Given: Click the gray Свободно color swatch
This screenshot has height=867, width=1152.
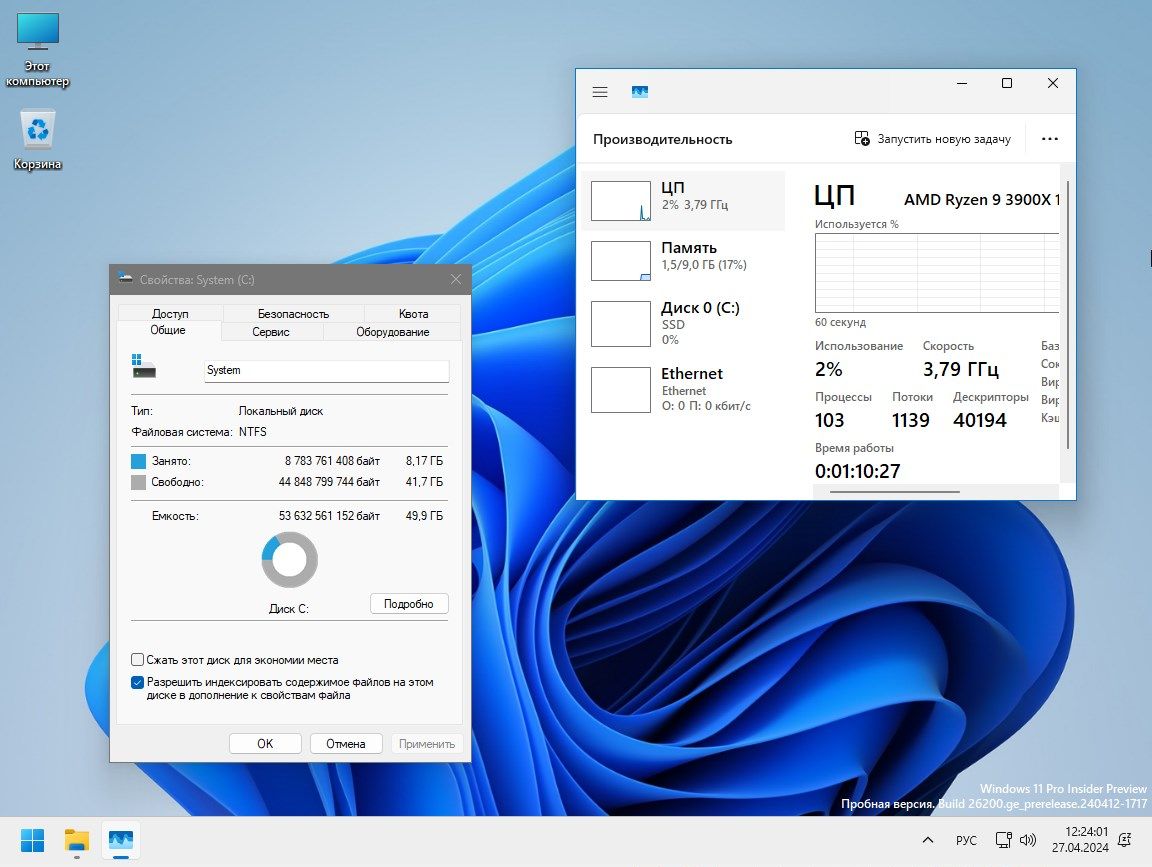Looking at the screenshot, I should [x=138, y=482].
